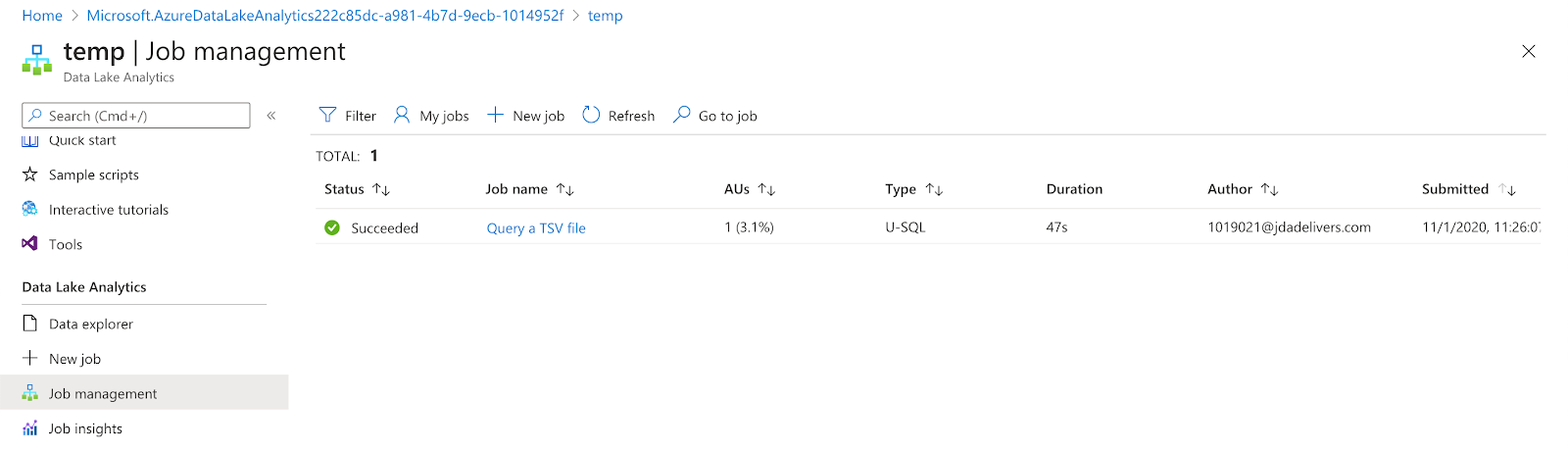This screenshot has height=452, width=1568.
Task: Go to Home breadcrumb
Action: click(x=42, y=16)
